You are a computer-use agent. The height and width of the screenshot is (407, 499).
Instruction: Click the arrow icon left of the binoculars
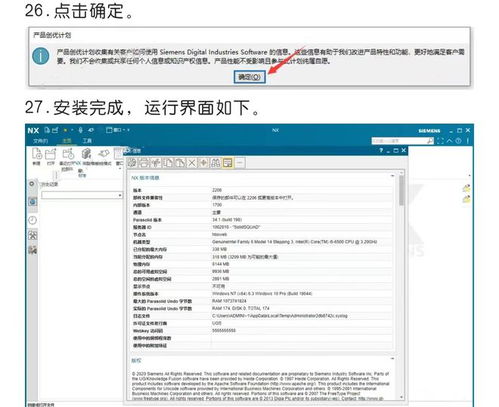click(x=203, y=163)
